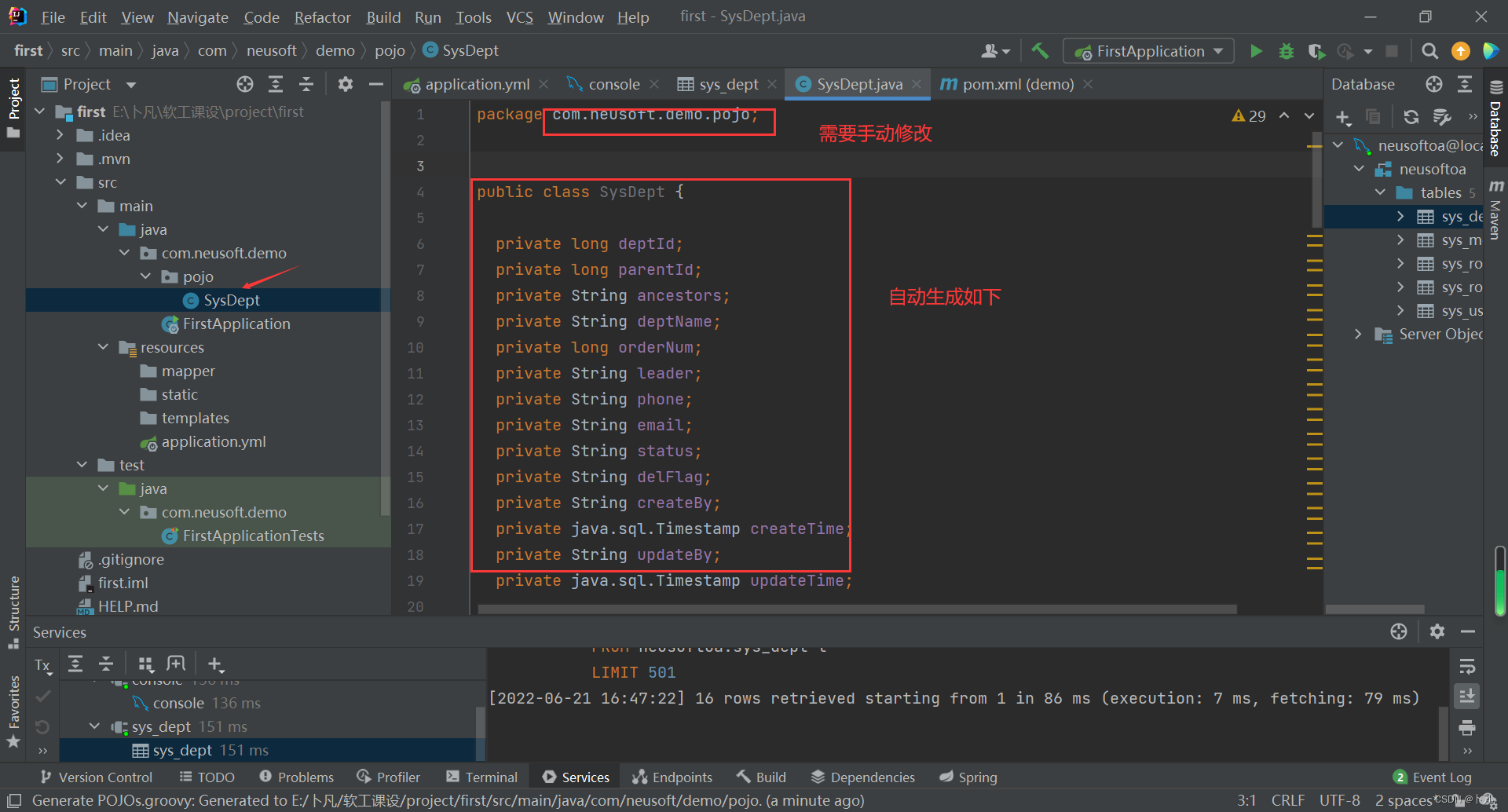Hide the Project panel with minus icon
The width and height of the screenshot is (1508, 812).
tap(376, 84)
